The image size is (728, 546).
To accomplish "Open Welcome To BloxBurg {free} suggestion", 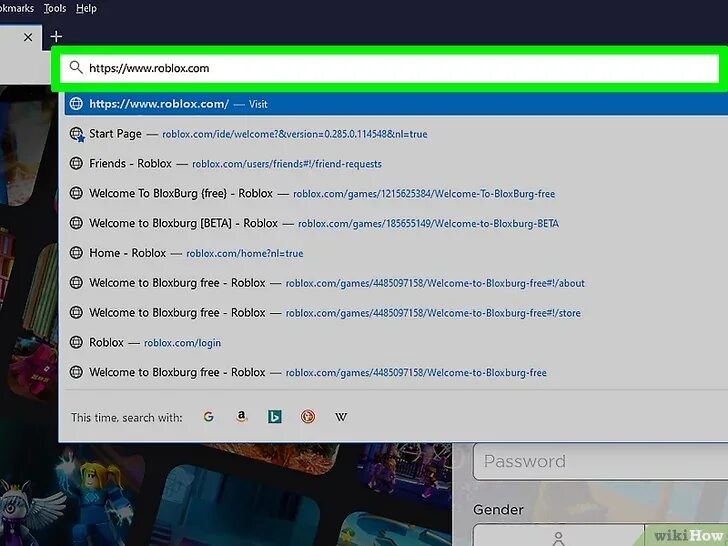I will tap(396, 194).
